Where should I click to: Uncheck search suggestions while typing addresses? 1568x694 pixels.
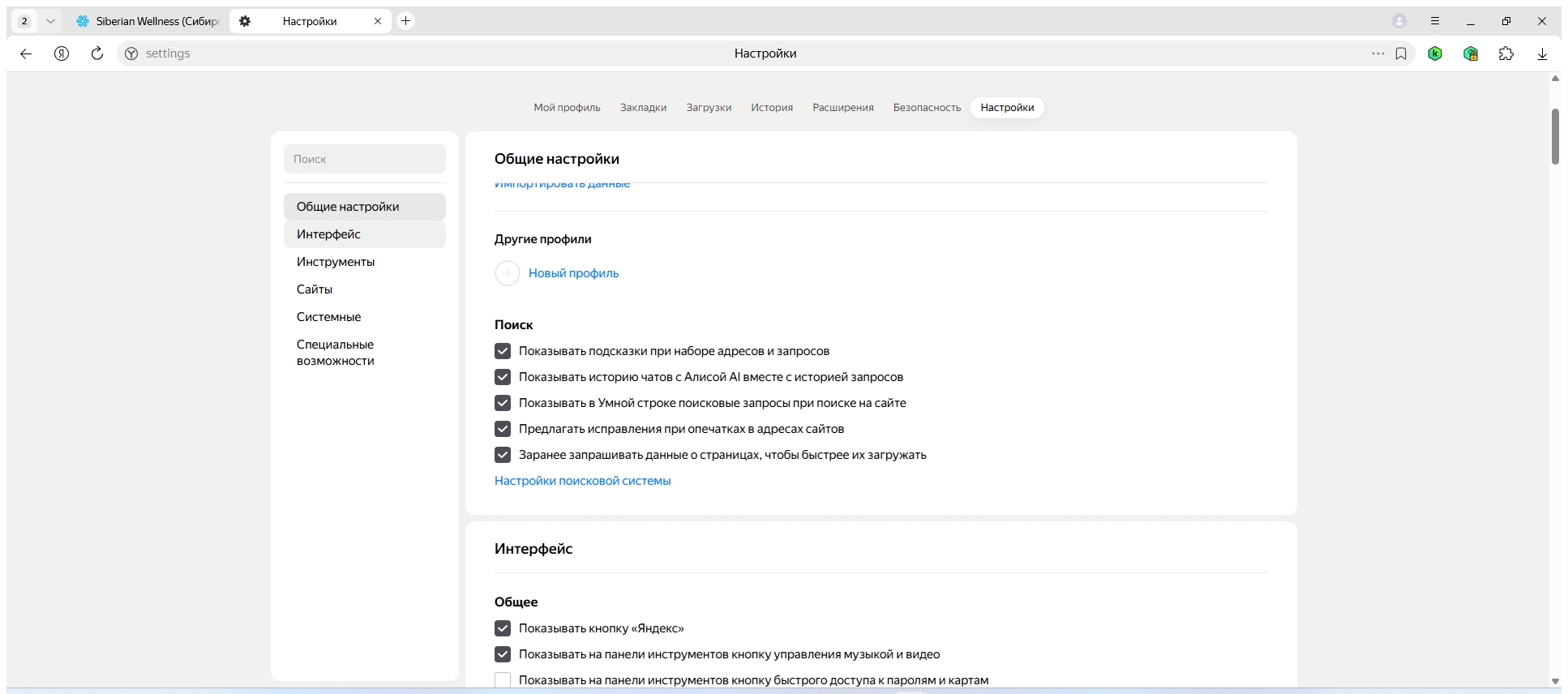pos(503,351)
